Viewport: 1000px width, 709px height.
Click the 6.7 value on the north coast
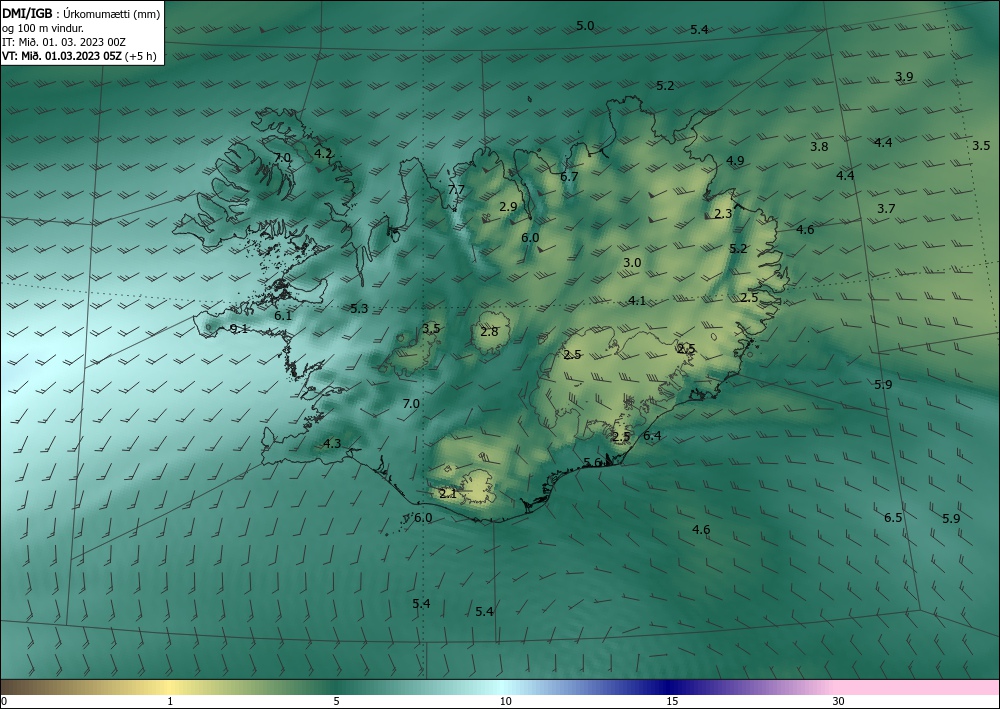569,177
